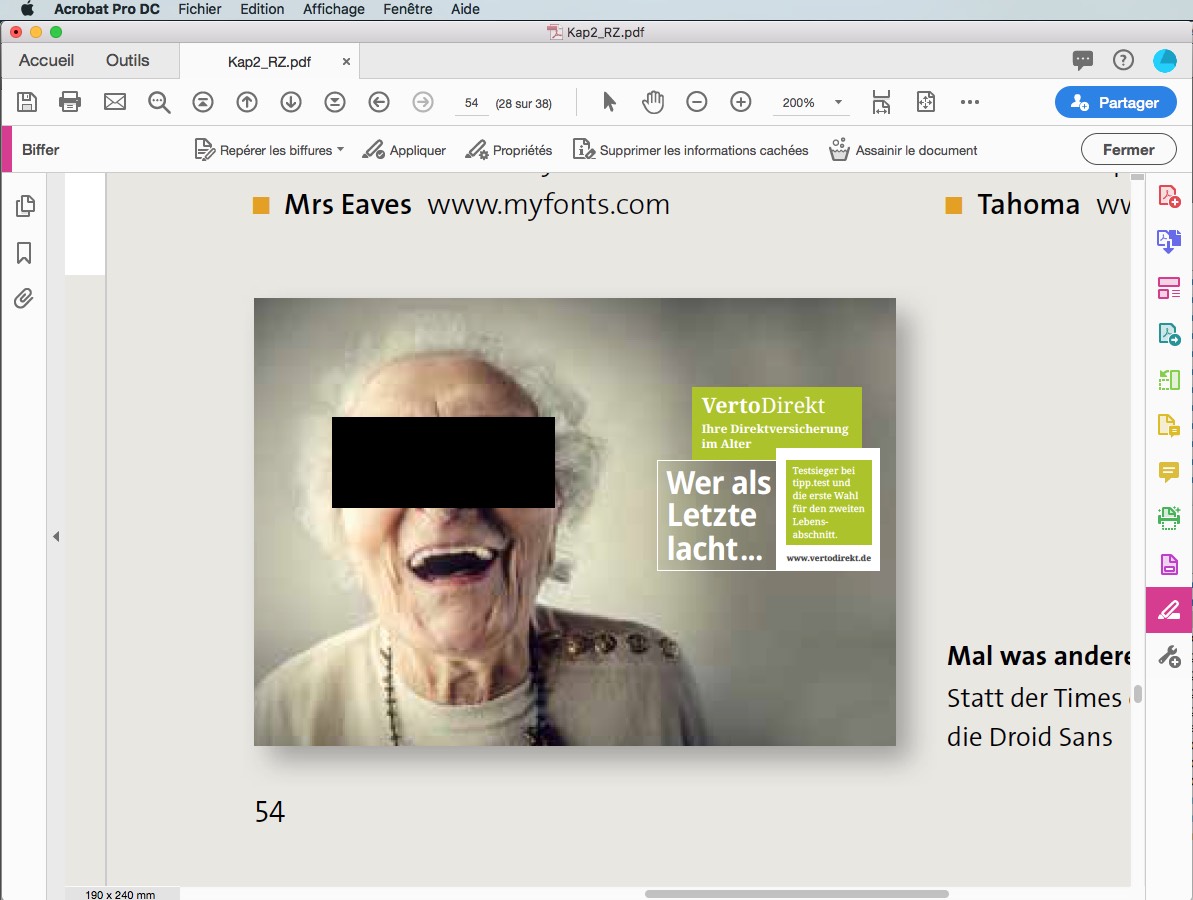1193x900 pixels.
Task: Go to last page icon
Action: (x=335, y=102)
